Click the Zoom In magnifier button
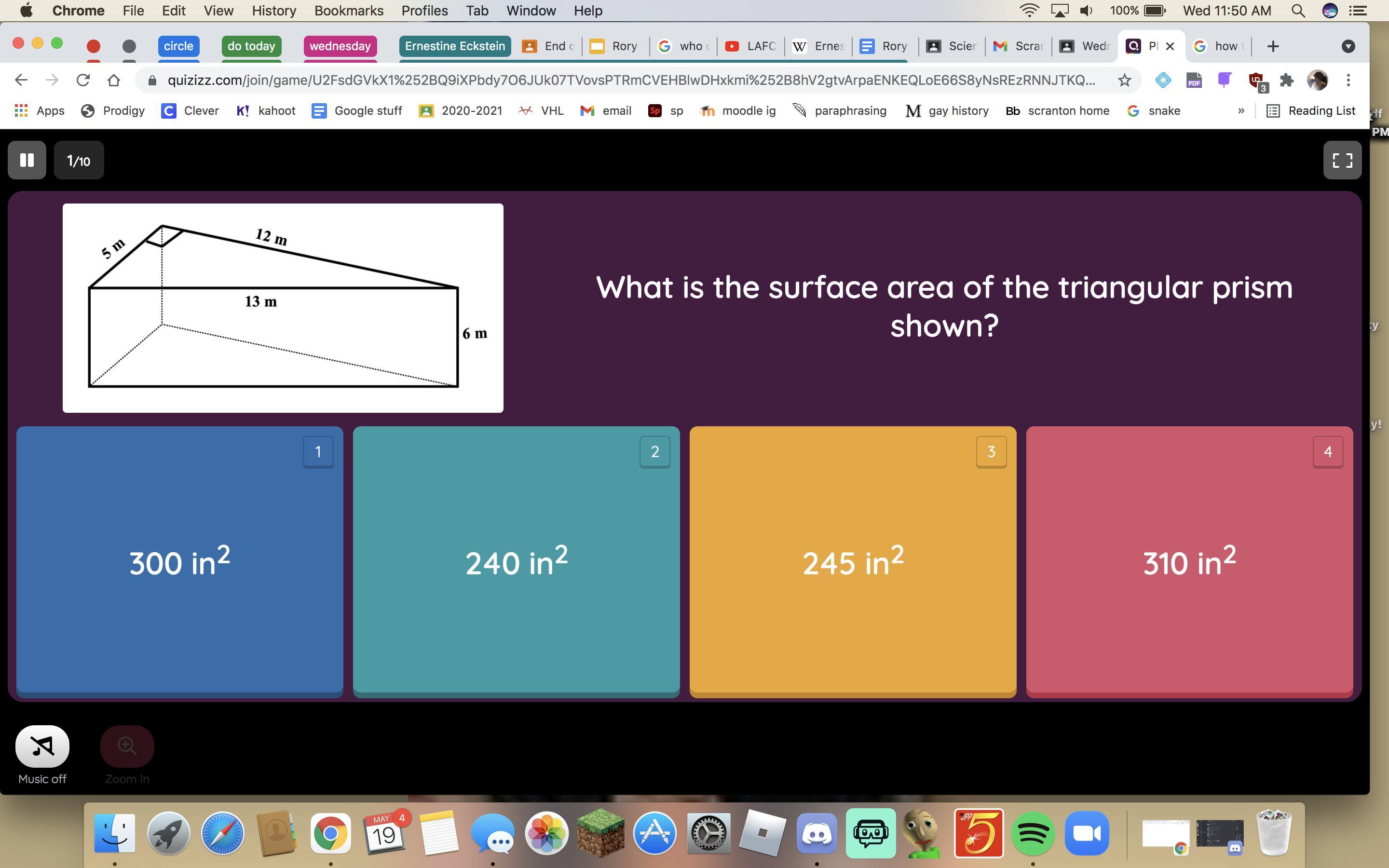 (x=127, y=746)
